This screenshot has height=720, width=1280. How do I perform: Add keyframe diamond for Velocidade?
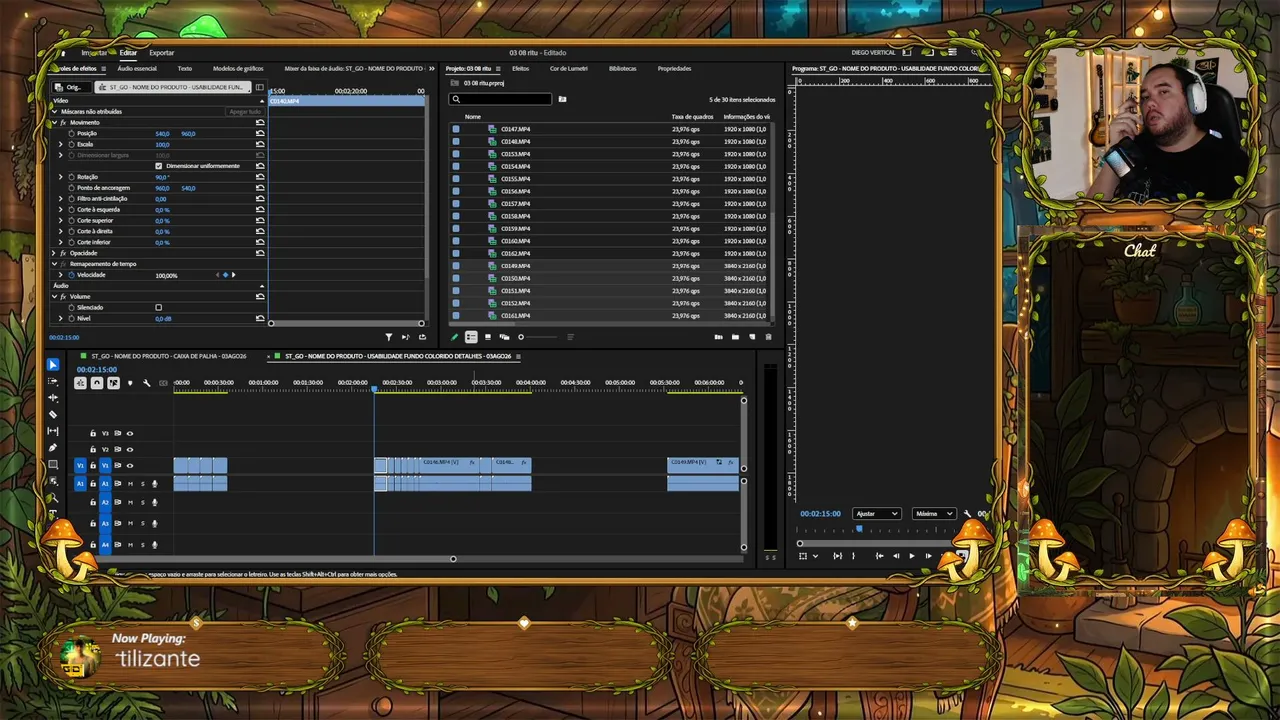coord(226,275)
